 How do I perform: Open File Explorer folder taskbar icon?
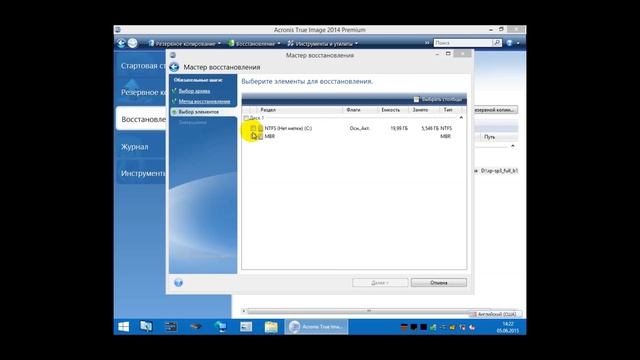pyautogui.click(x=271, y=327)
